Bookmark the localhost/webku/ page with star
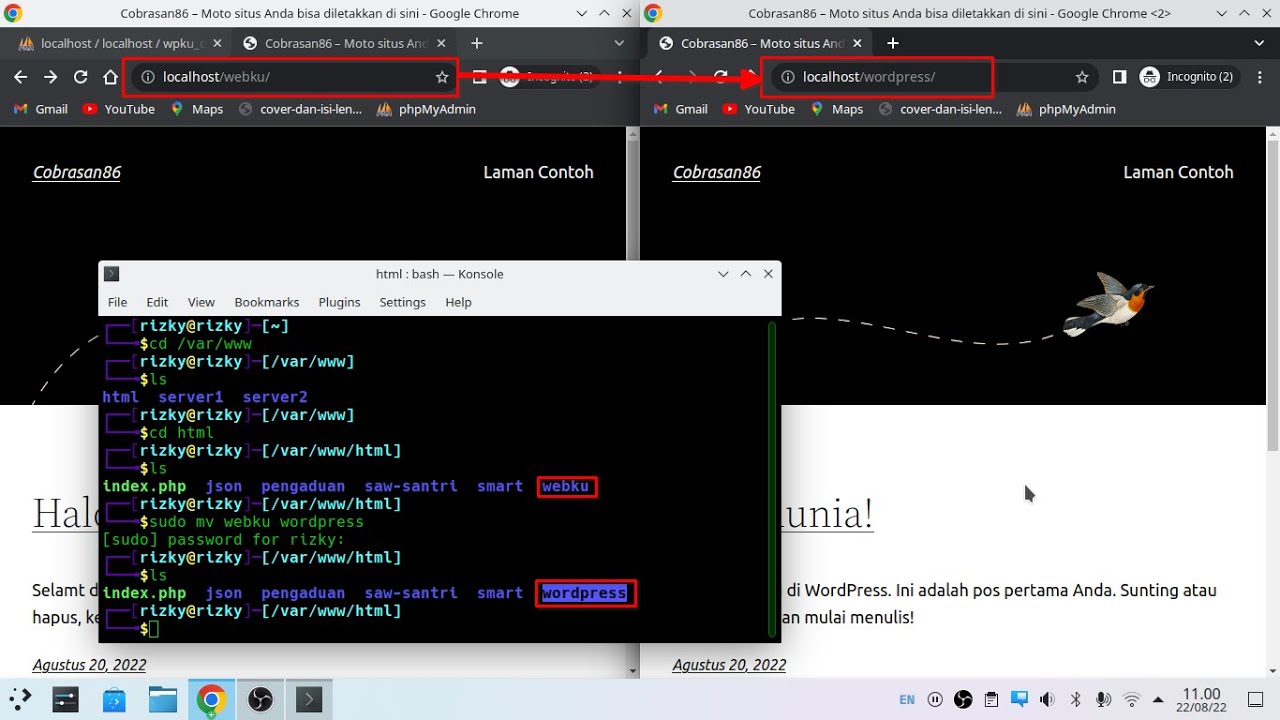Viewport: 1280px width, 720px height. pyautogui.click(x=442, y=77)
